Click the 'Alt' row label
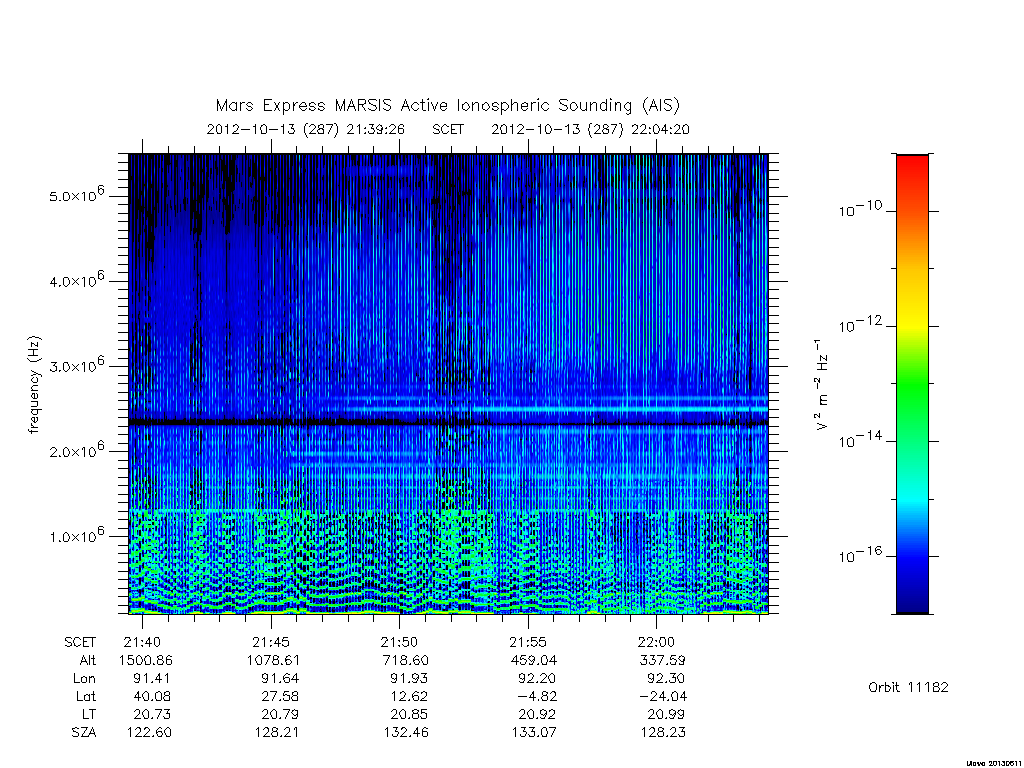The width and height of the screenshot is (1024, 768). [88, 660]
